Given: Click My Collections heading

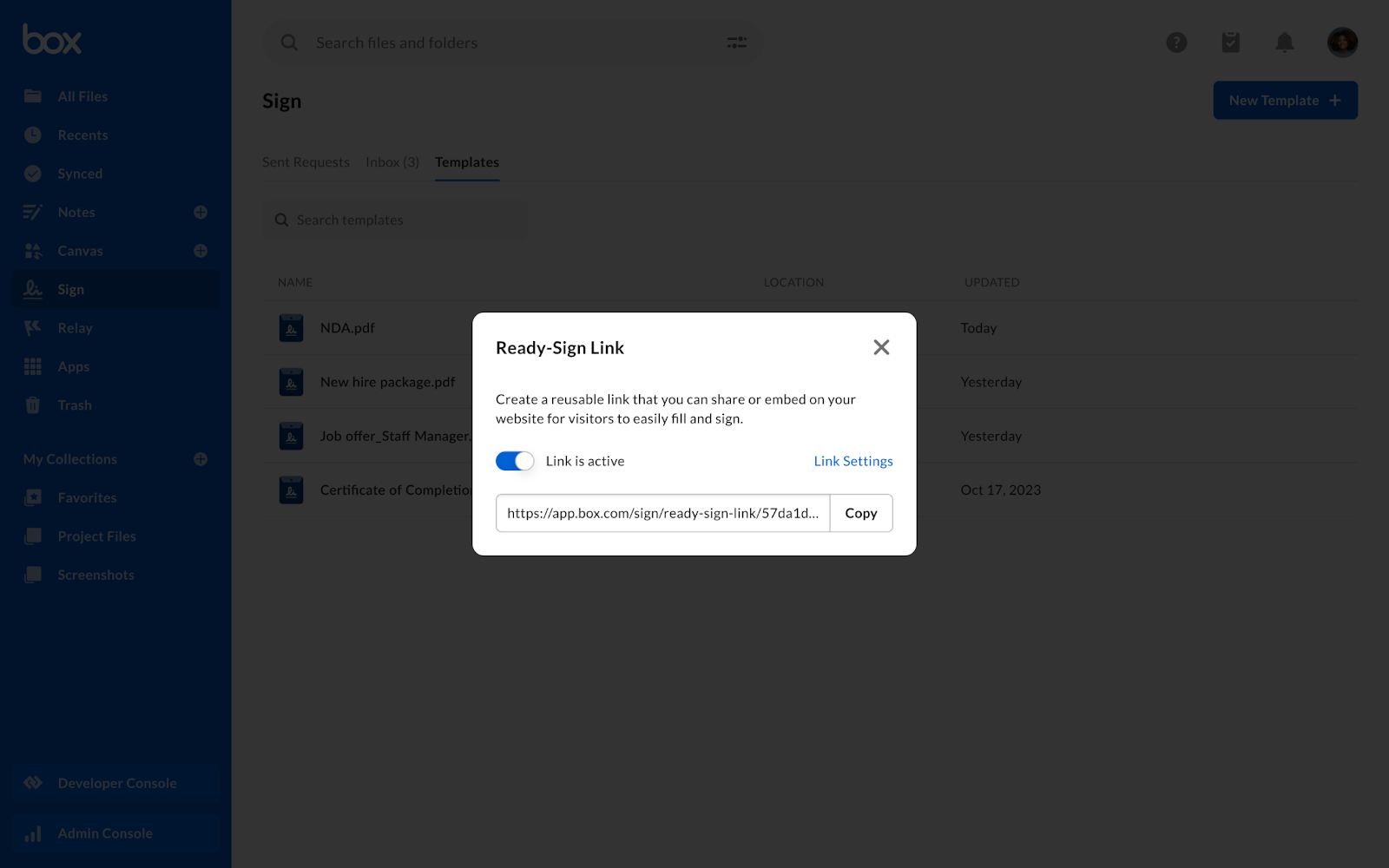Looking at the screenshot, I should pos(70,459).
